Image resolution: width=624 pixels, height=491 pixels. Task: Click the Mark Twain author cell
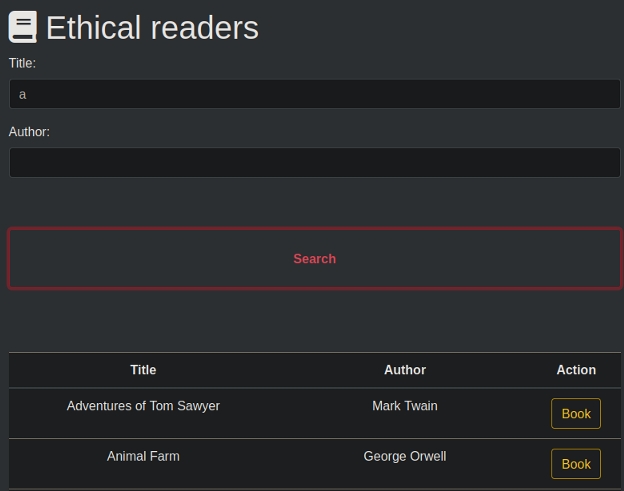405,406
